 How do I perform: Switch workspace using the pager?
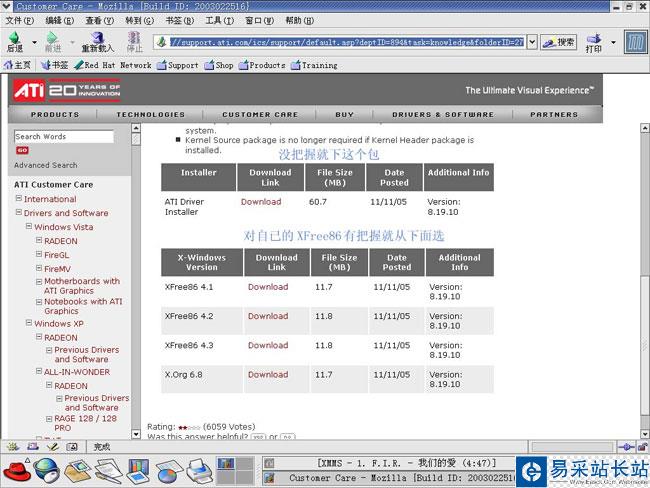(x=235, y=471)
